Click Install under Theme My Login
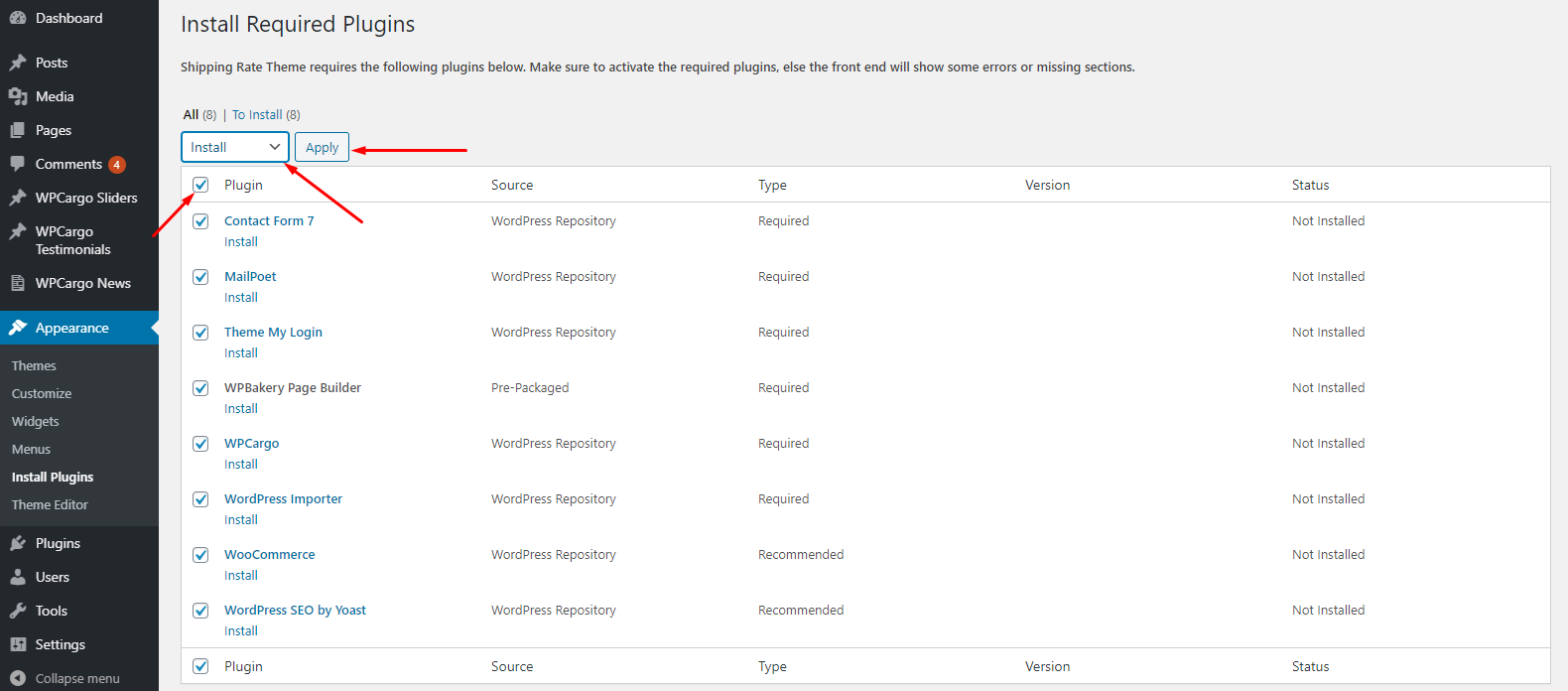 pyautogui.click(x=241, y=352)
